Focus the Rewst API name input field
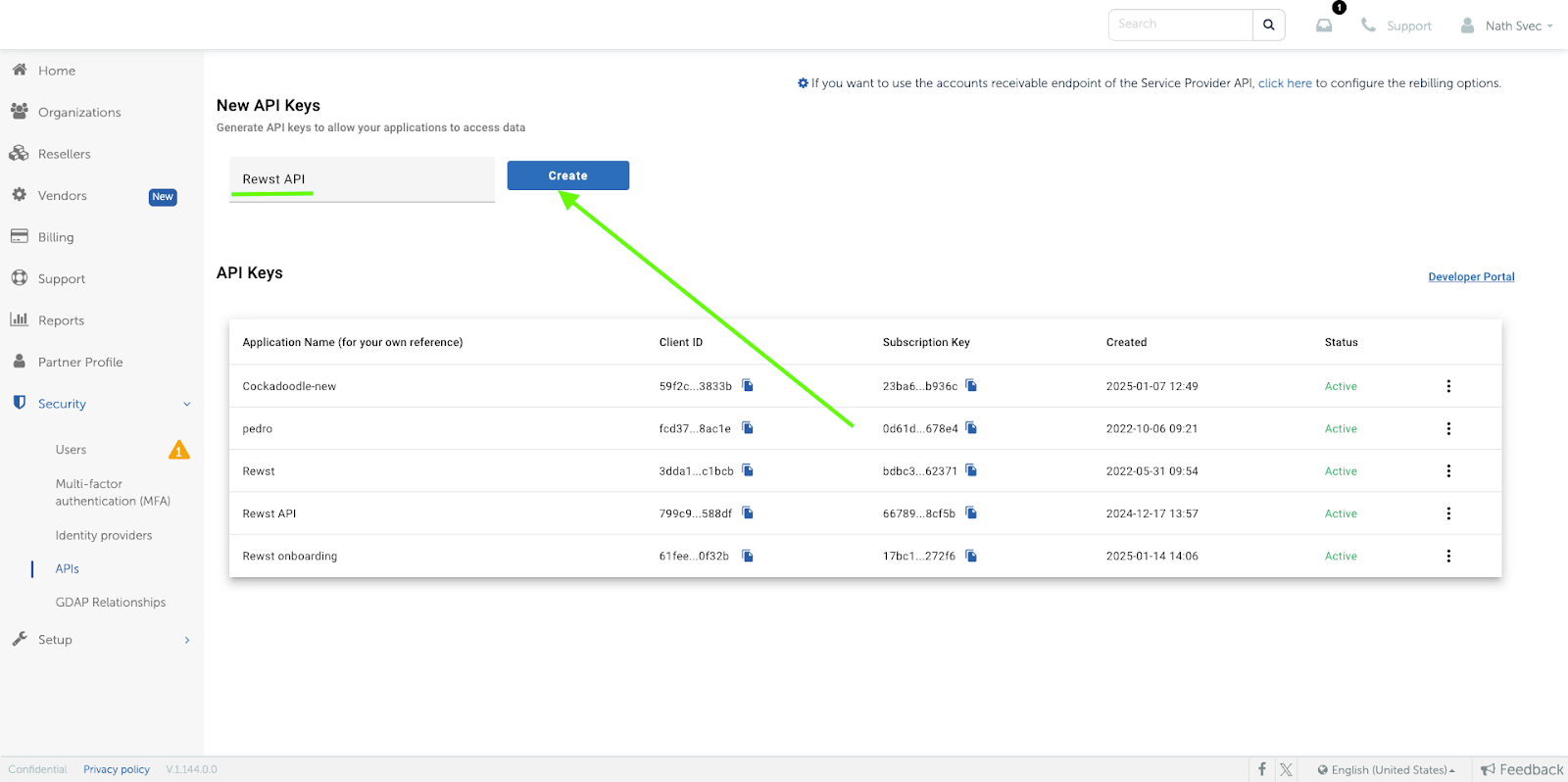 (x=362, y=179)
